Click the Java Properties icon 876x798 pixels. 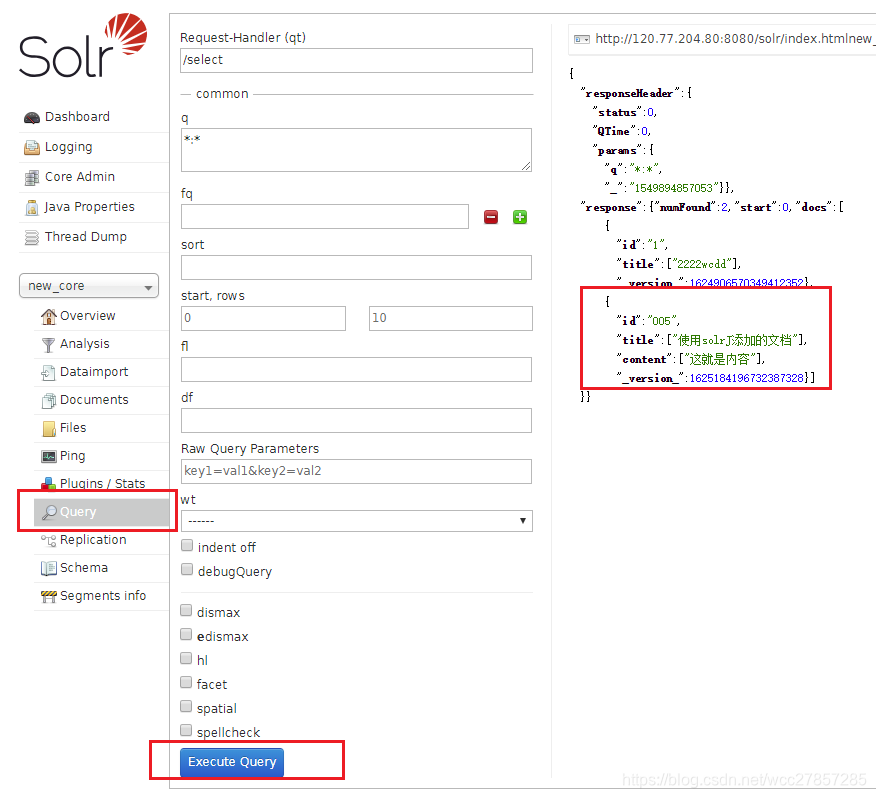click(32, 207)
